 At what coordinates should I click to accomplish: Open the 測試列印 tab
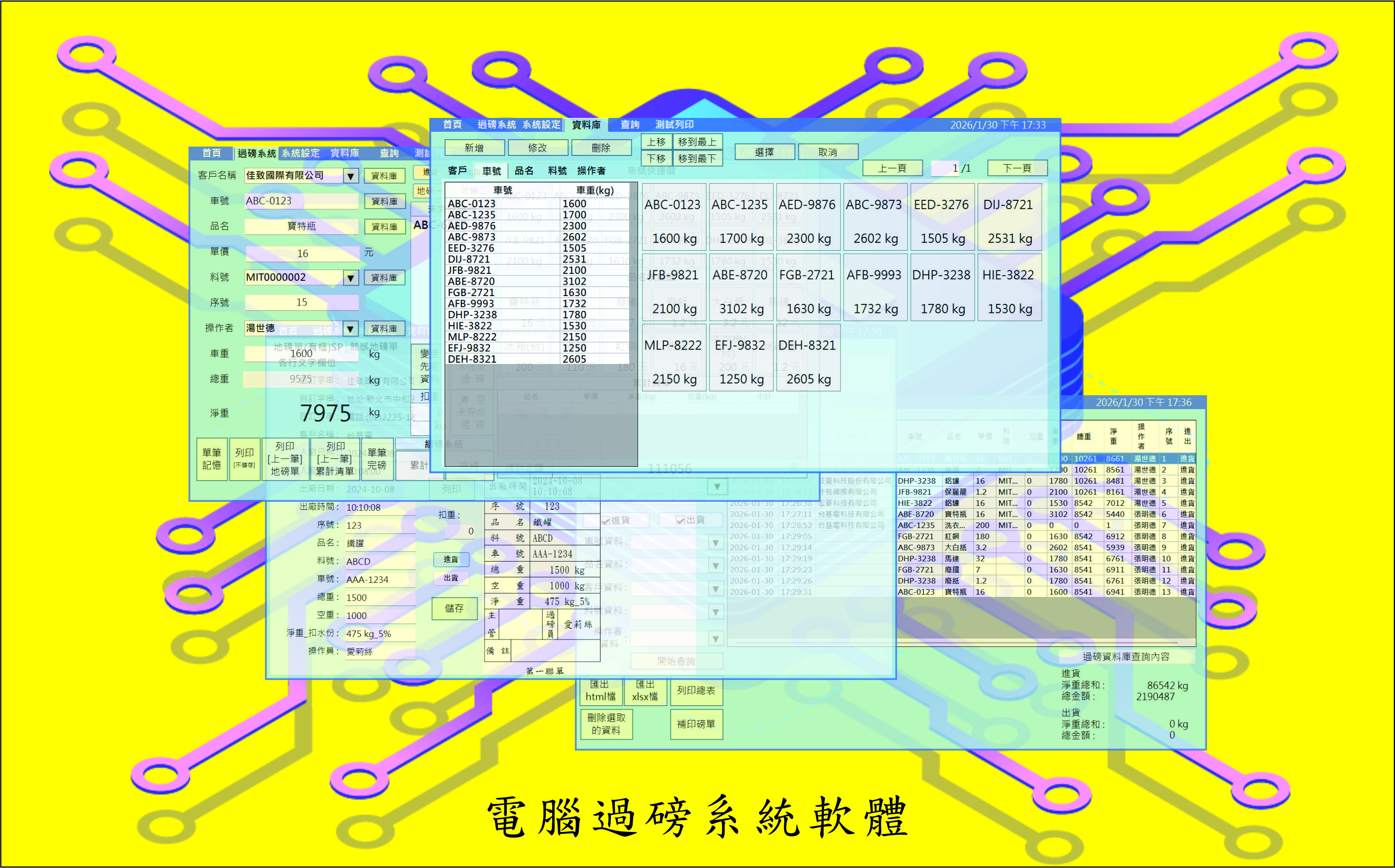click(675, 124)
